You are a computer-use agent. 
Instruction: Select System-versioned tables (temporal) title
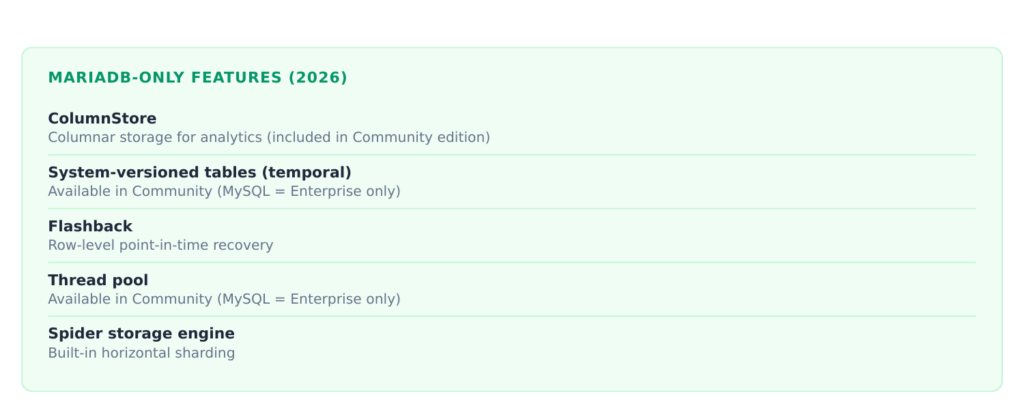(199, 173)
